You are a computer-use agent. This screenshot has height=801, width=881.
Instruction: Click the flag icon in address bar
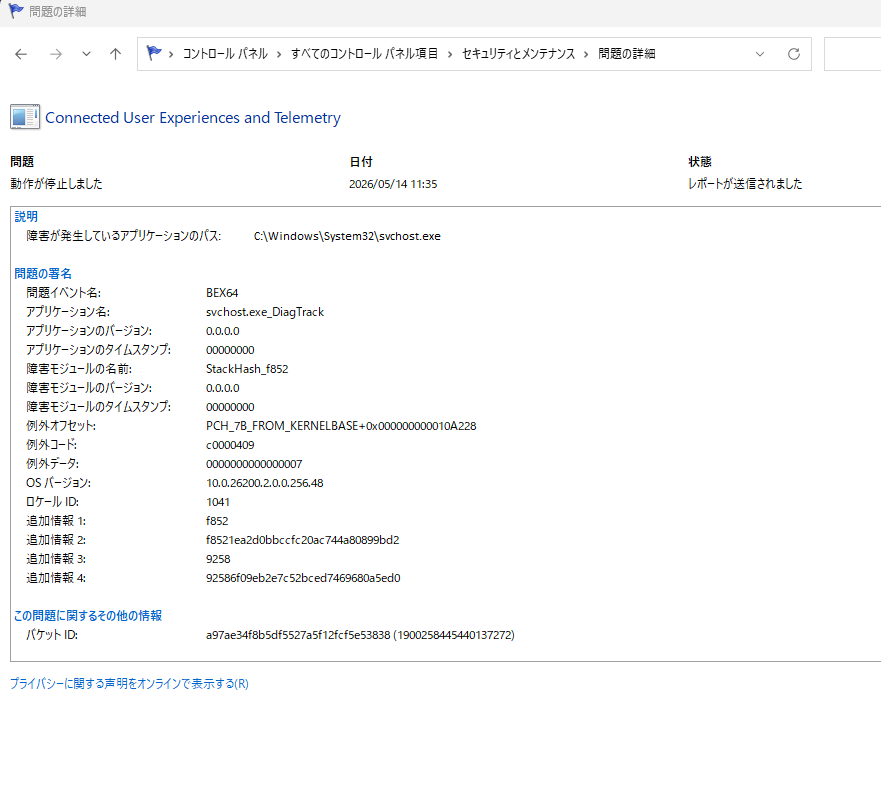153,53
